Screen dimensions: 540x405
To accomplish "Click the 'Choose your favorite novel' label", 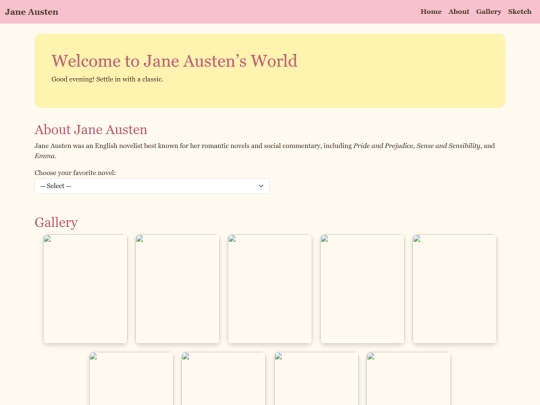I will point(75,173).
